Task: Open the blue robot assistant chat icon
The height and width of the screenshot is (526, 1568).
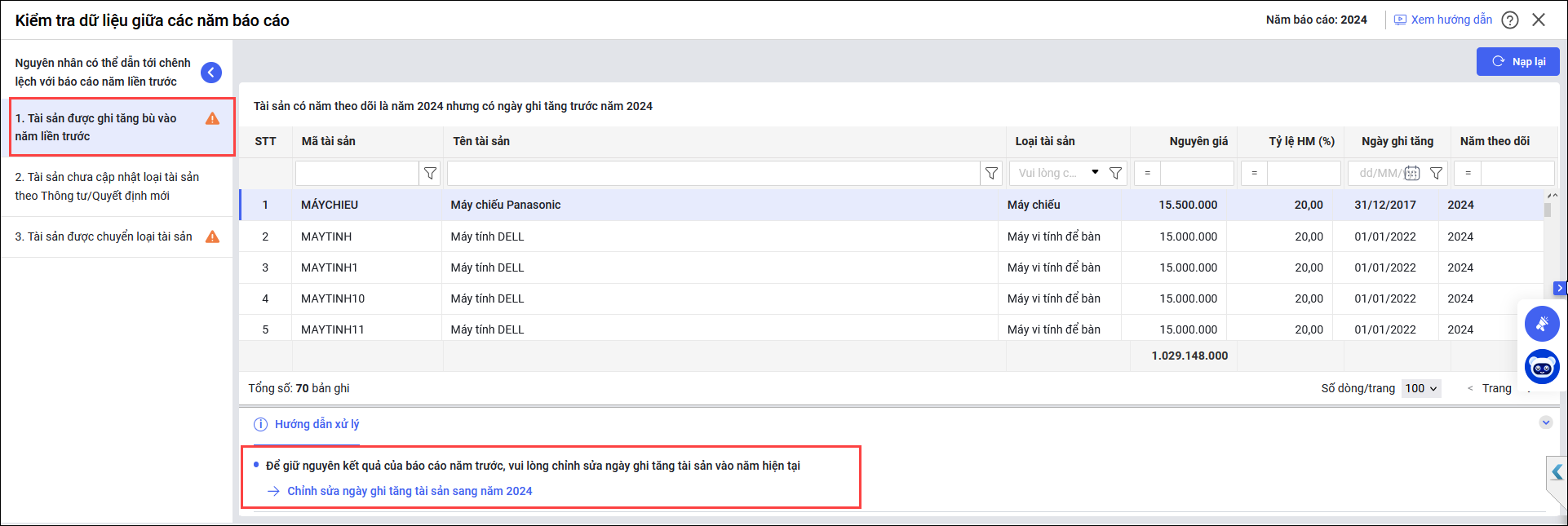Action: (x=1542, y=368)
